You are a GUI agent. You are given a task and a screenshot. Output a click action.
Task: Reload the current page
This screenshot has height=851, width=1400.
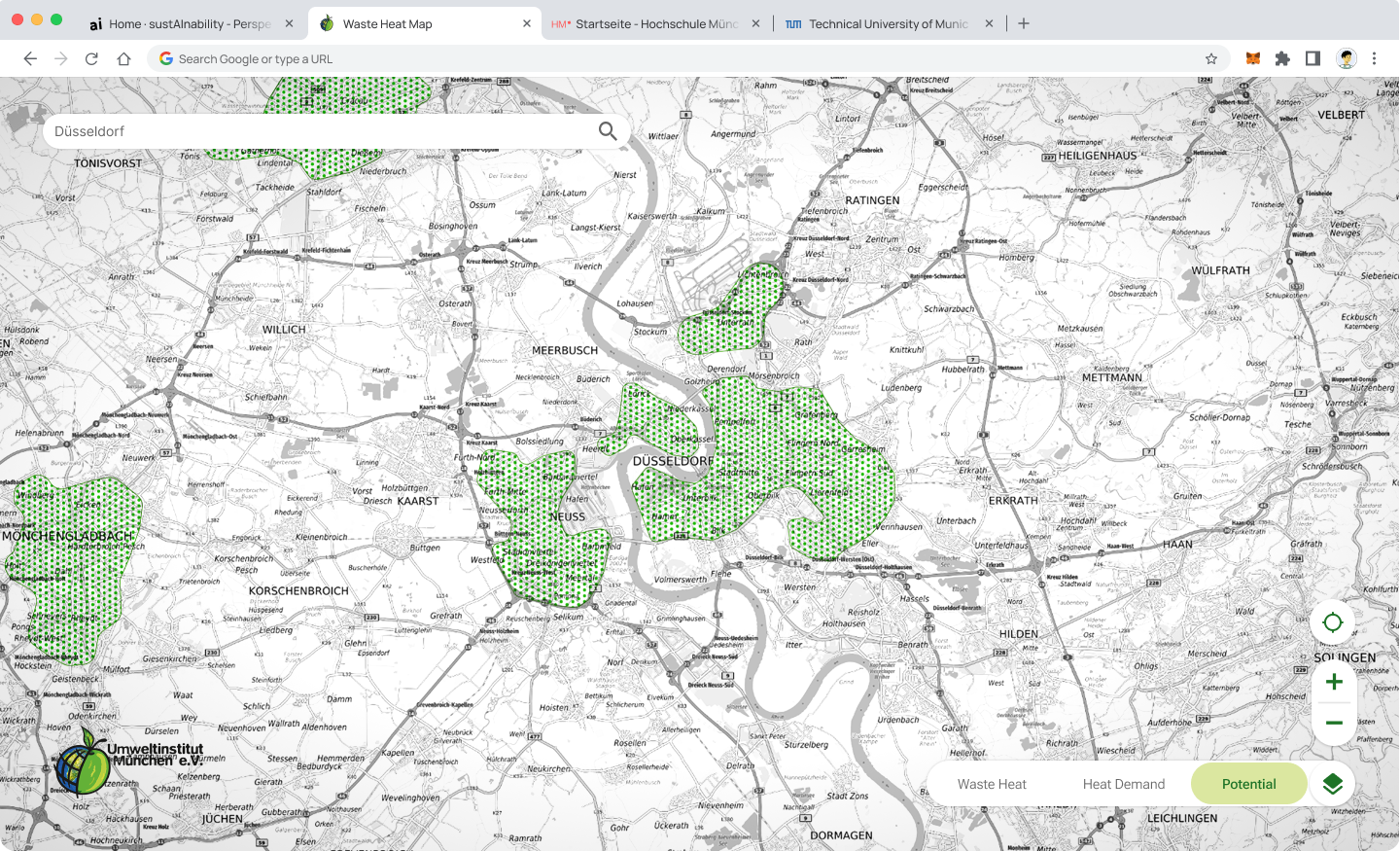[91, 59]
